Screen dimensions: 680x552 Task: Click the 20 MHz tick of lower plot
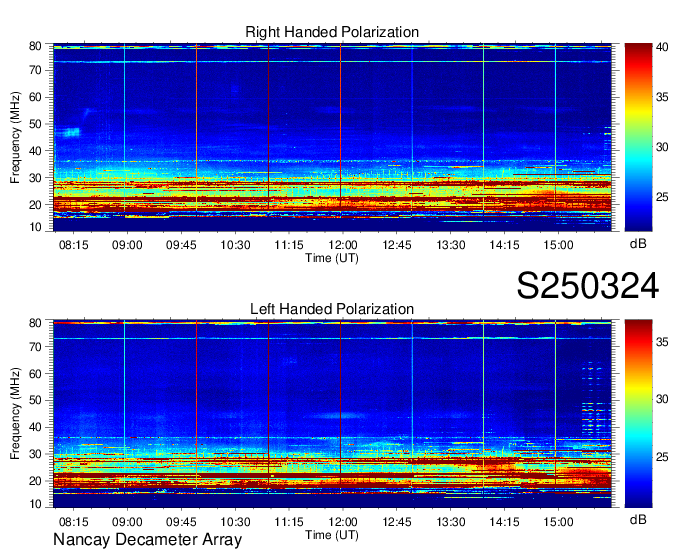click(x=35, y=481)
